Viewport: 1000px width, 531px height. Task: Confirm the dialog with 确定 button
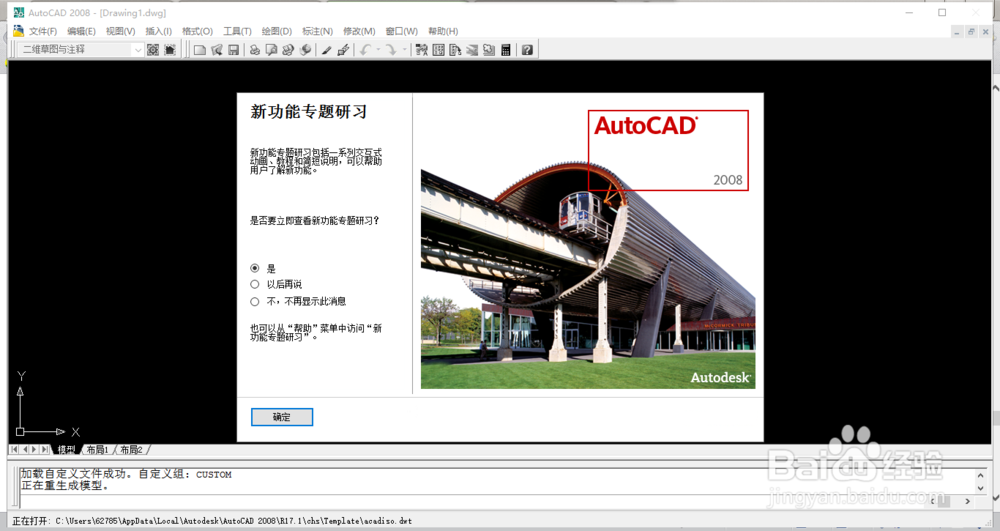coord(282,417)
